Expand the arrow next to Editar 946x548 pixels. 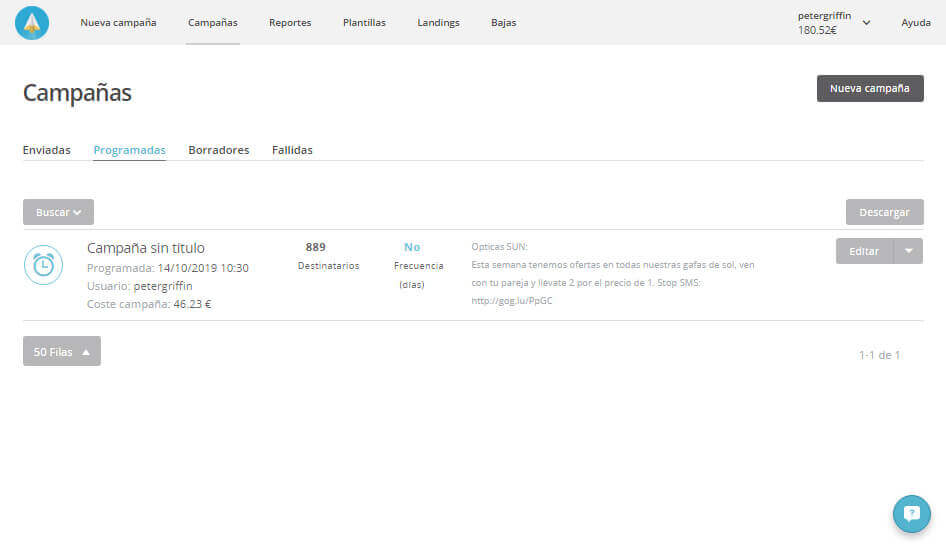[x=908, y=251]
